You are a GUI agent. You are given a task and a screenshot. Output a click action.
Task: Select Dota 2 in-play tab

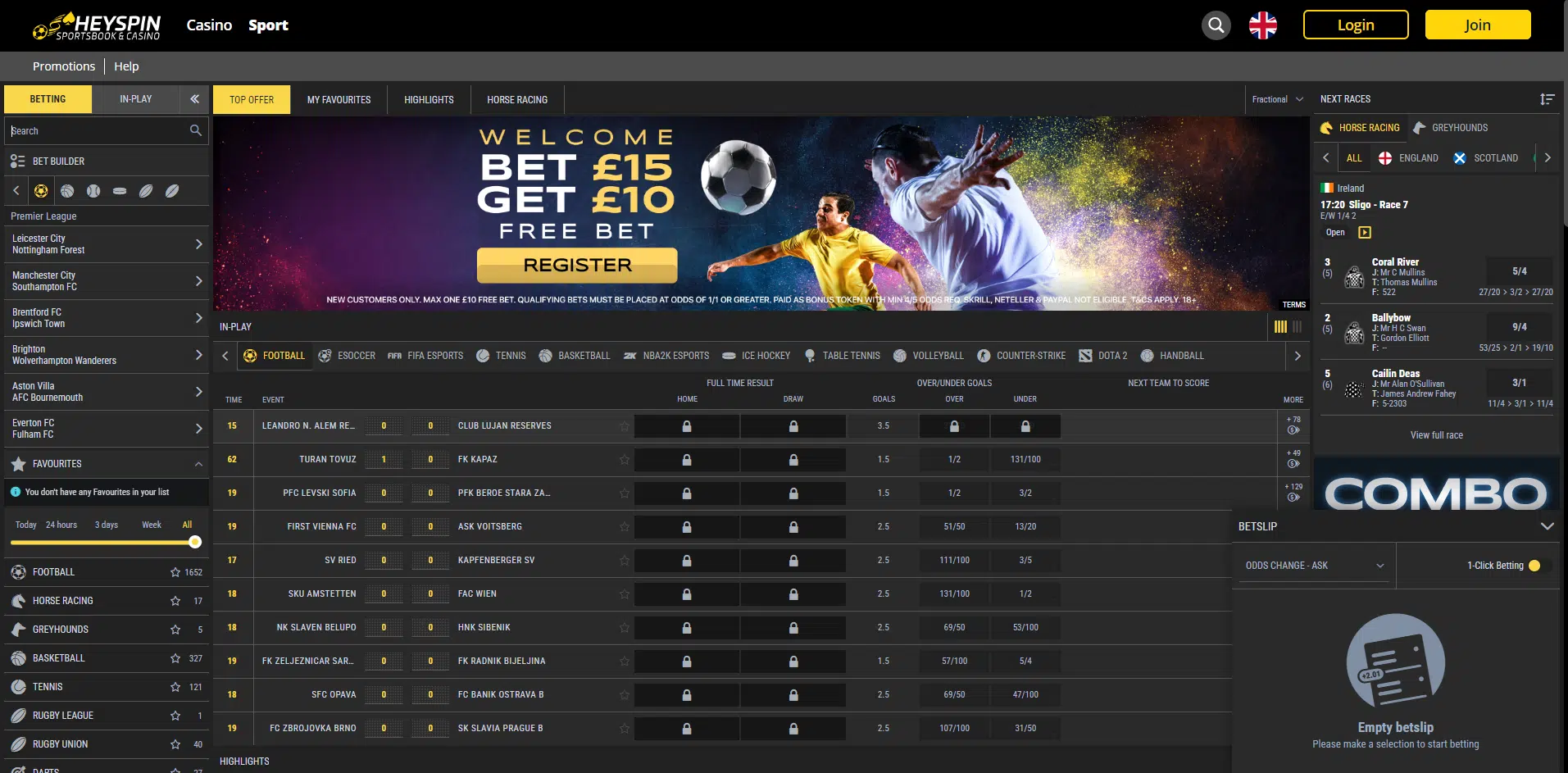click(1103, 356)
